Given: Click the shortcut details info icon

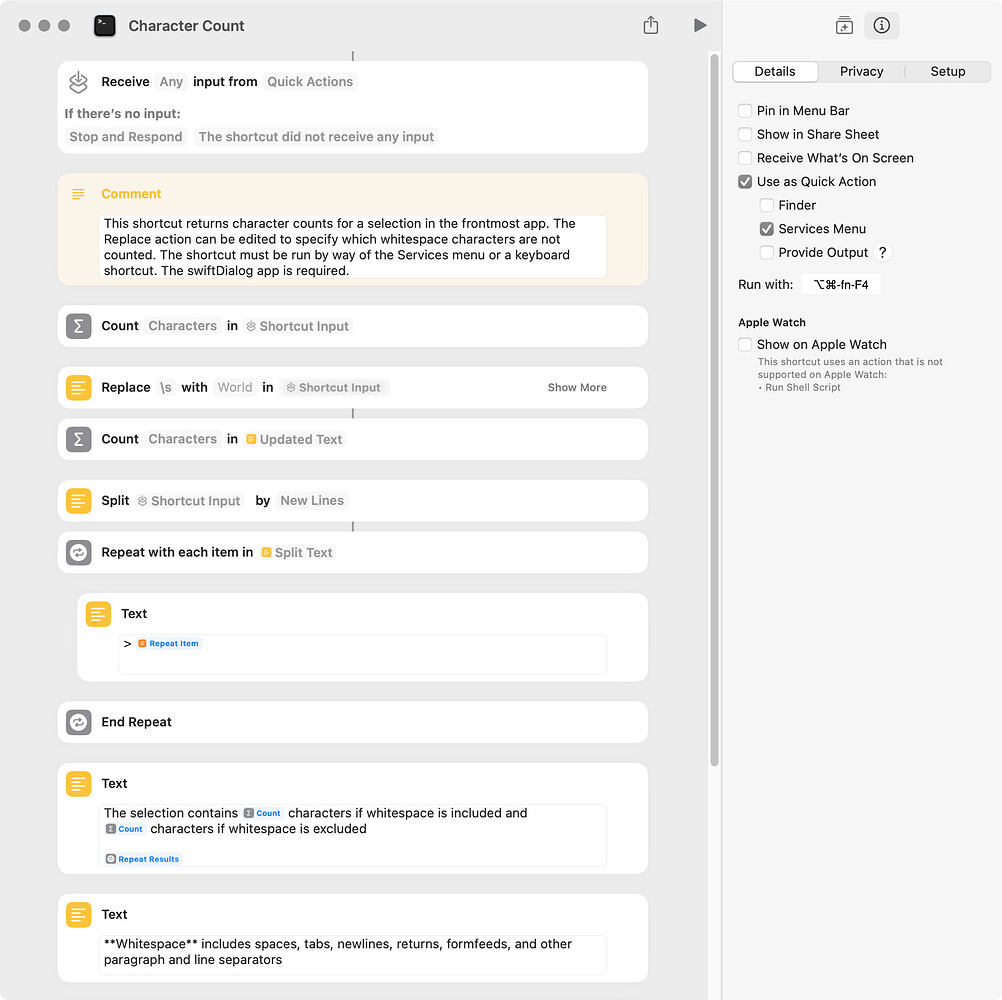Looking at the screenshot, I should 881,26.
